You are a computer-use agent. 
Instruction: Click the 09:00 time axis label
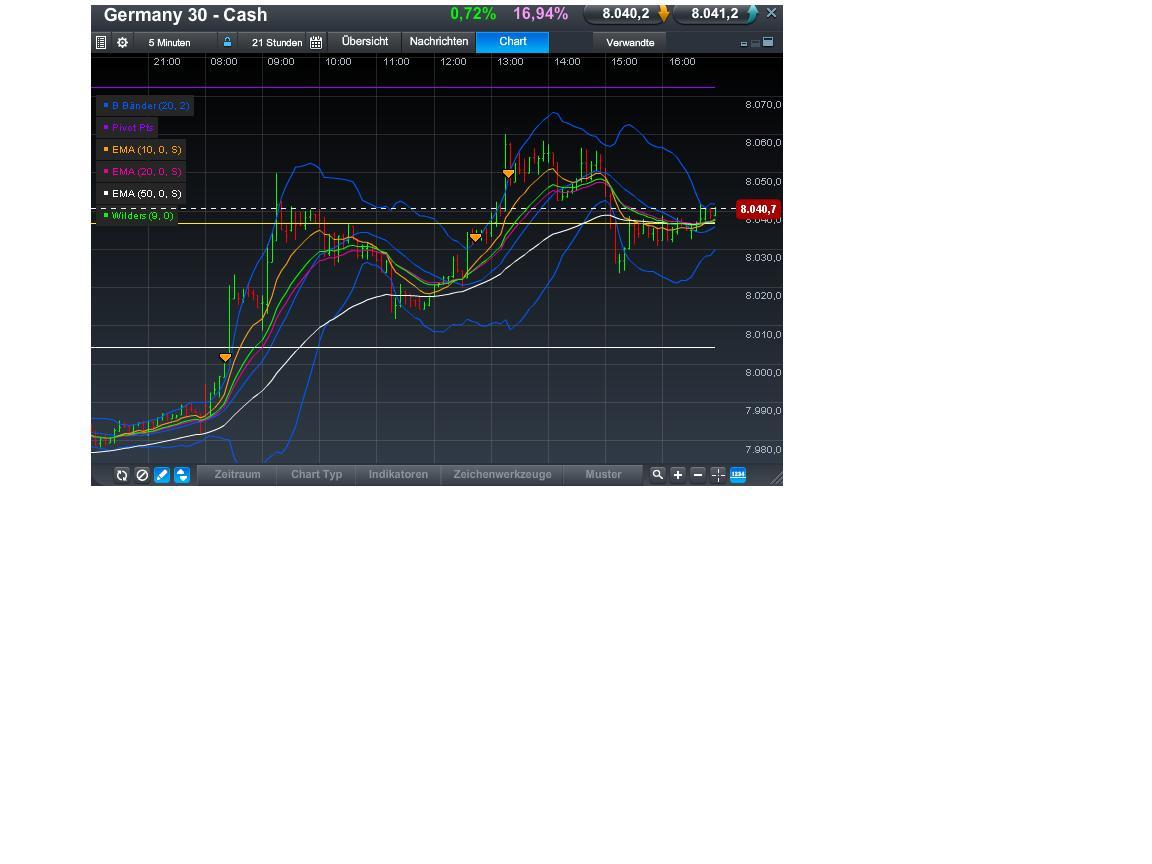pos(281,62)
